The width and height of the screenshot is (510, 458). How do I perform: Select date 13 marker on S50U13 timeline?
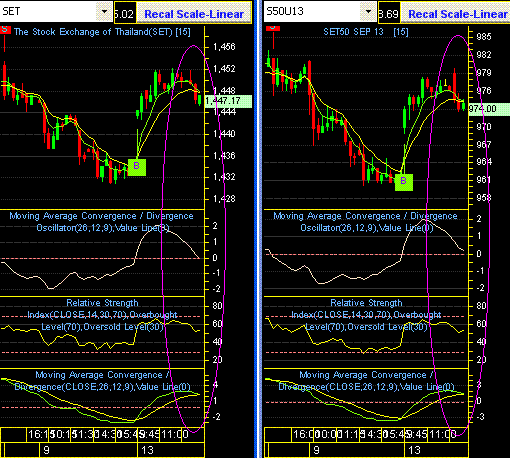414,450
